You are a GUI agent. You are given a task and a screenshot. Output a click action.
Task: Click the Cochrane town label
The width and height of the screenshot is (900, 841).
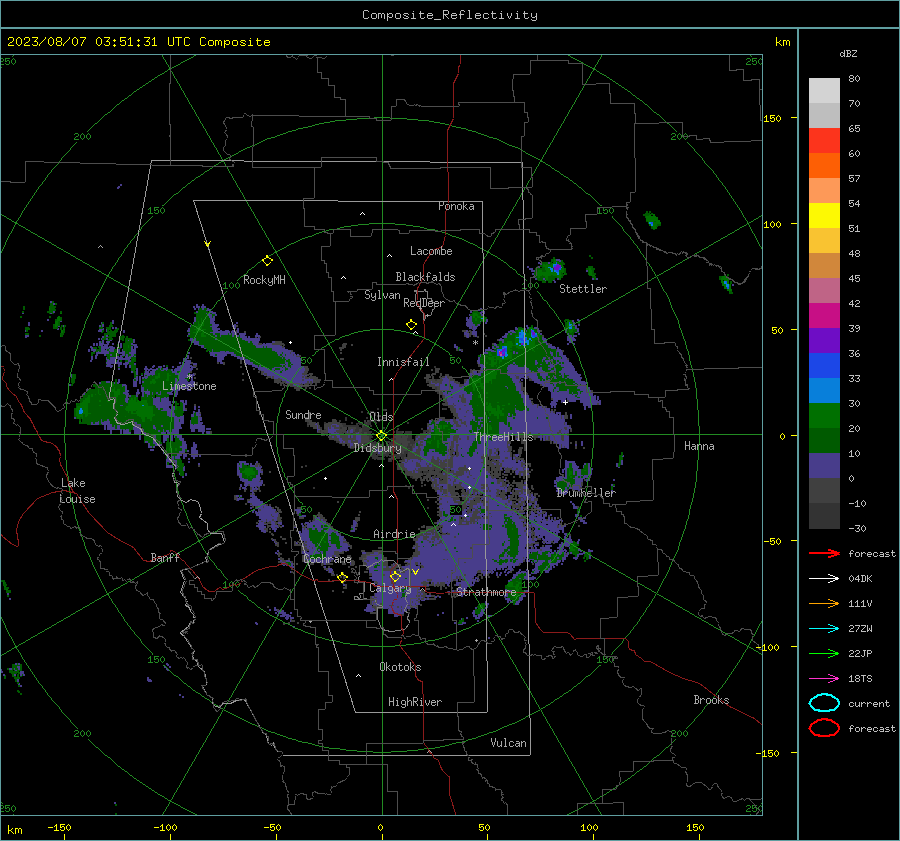(327, 559)
